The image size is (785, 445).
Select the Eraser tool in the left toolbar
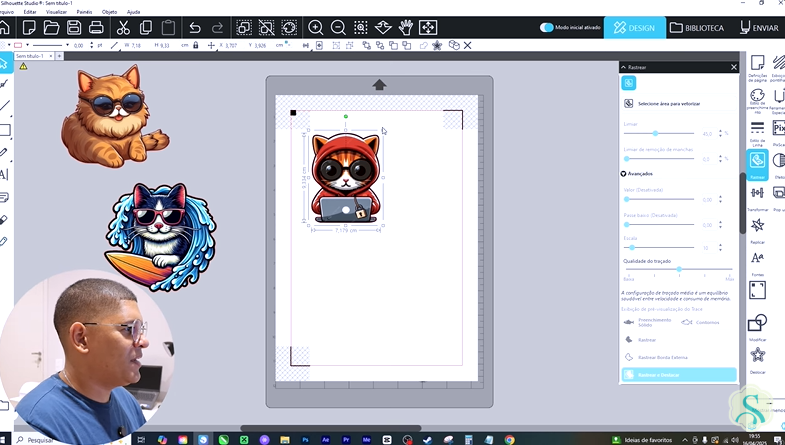click(4, 219)
